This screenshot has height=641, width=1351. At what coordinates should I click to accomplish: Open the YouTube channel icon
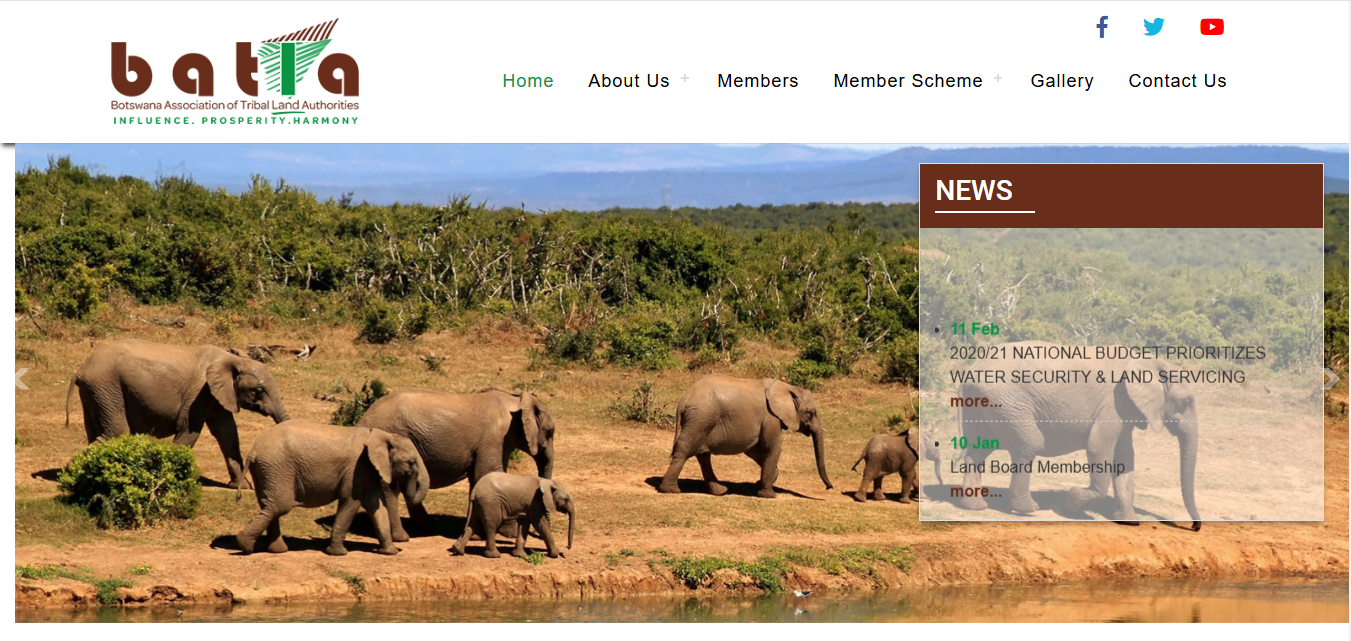[1212, 27]
